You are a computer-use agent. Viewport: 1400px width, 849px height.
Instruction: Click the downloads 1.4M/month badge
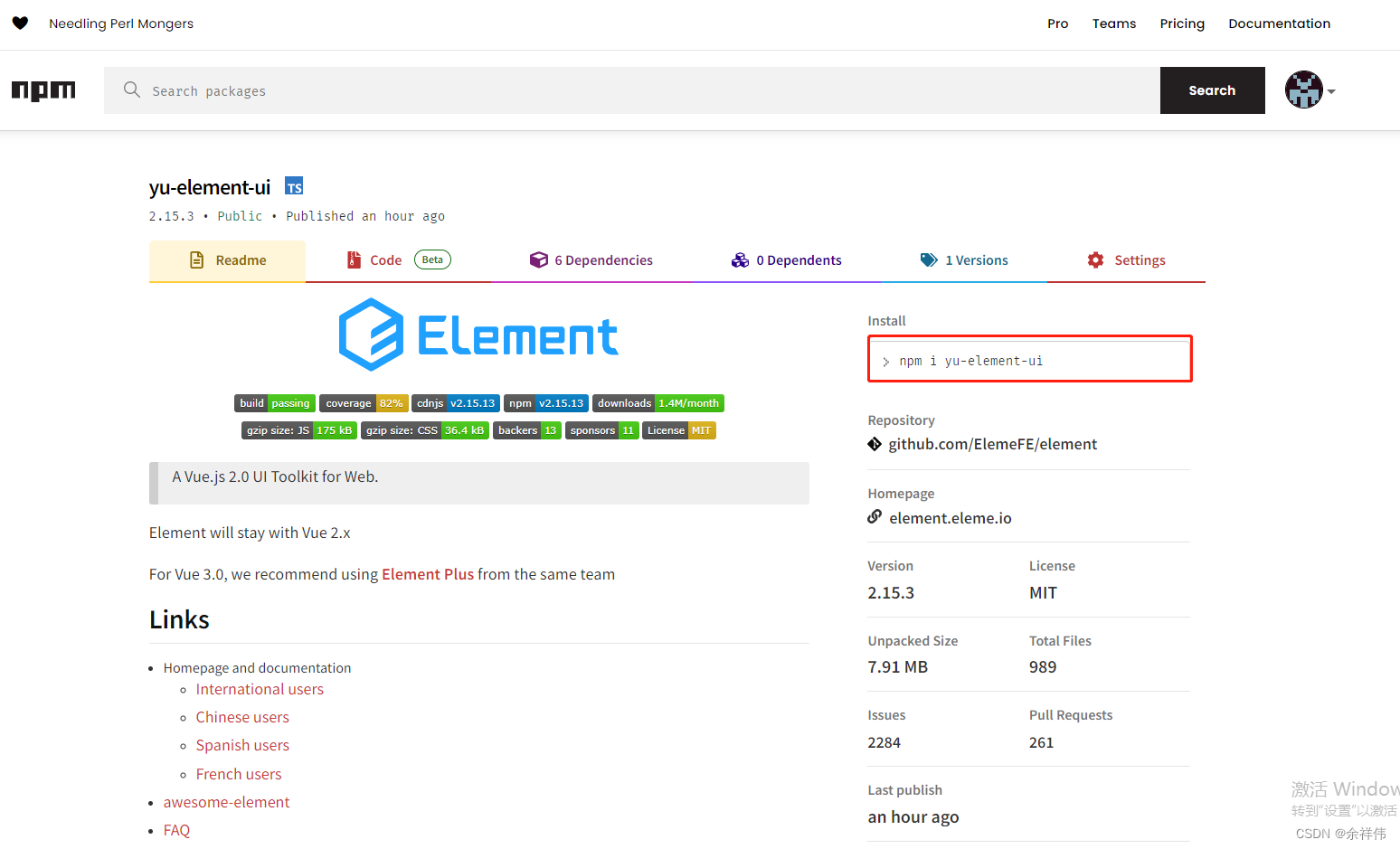click(658, 403)
